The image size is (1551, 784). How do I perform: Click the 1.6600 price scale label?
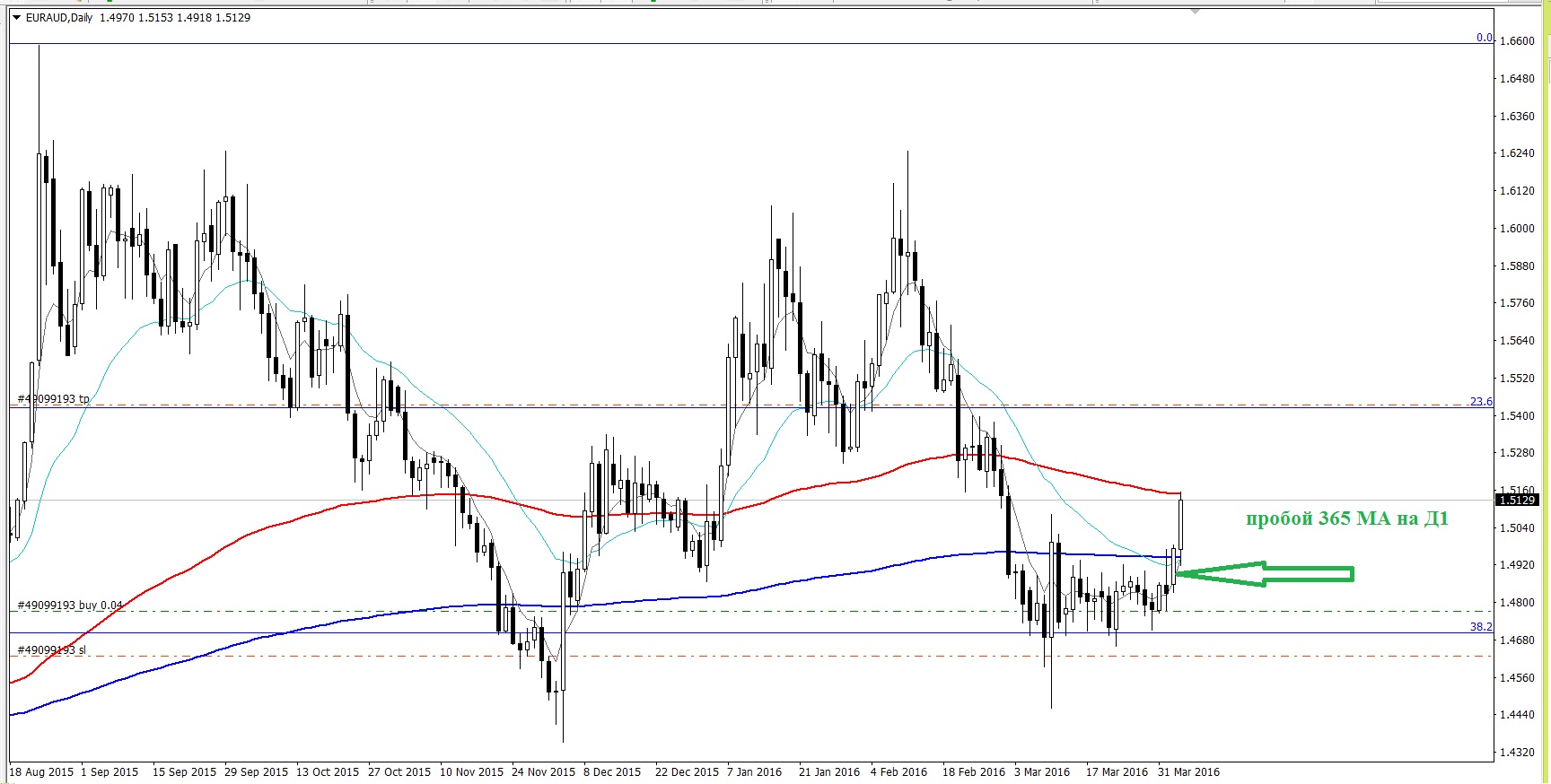pos(1517,41)
